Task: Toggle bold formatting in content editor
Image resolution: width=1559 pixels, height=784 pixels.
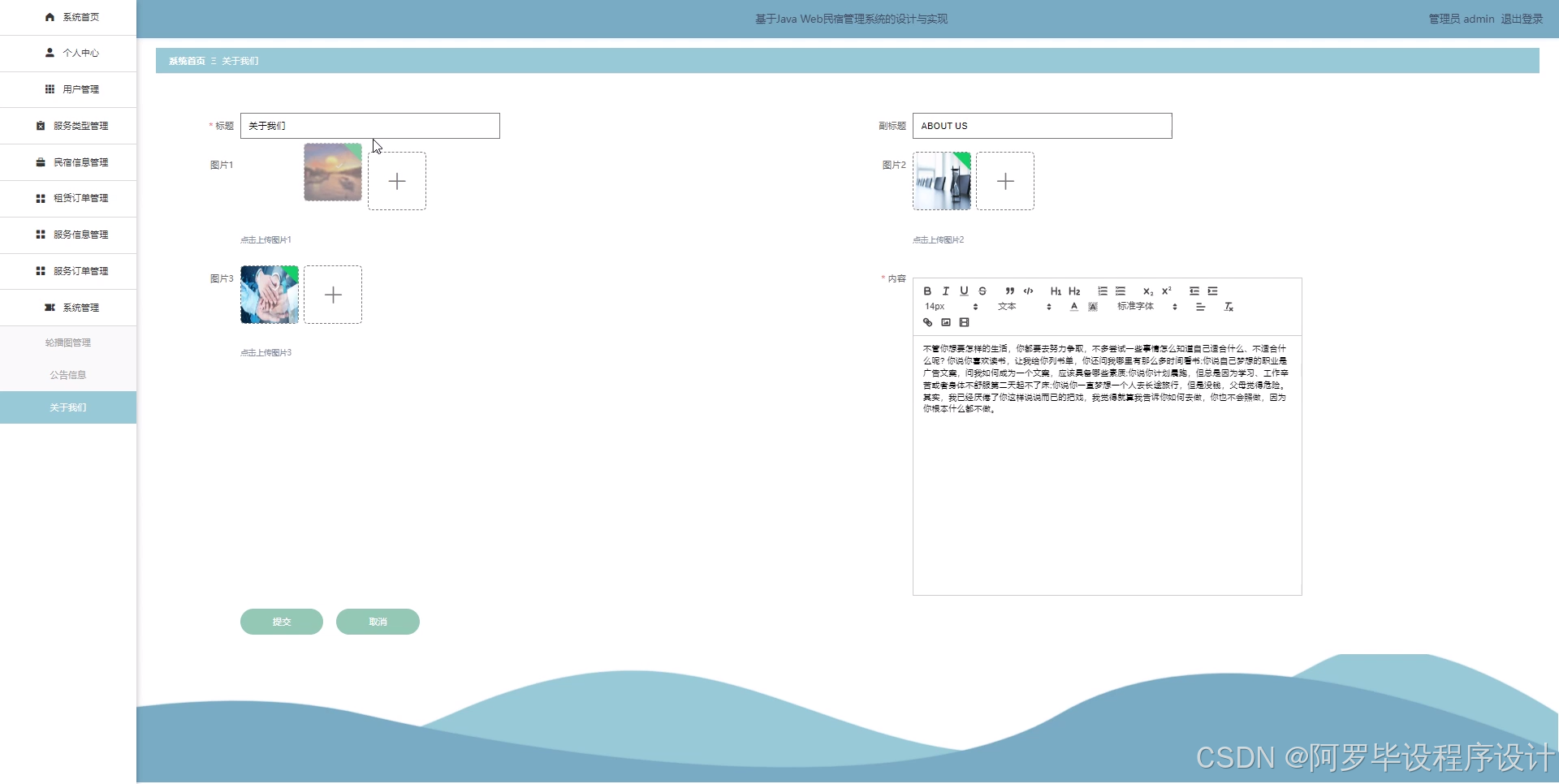Action: tap(927, 291)
